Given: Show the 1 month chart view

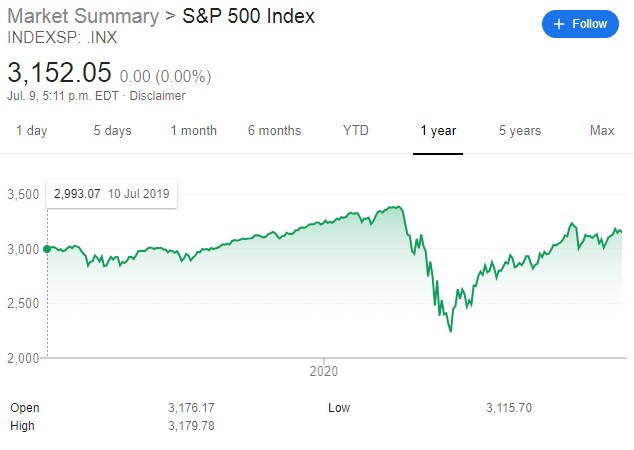Looking at the screenshot, I should (194, 131).
